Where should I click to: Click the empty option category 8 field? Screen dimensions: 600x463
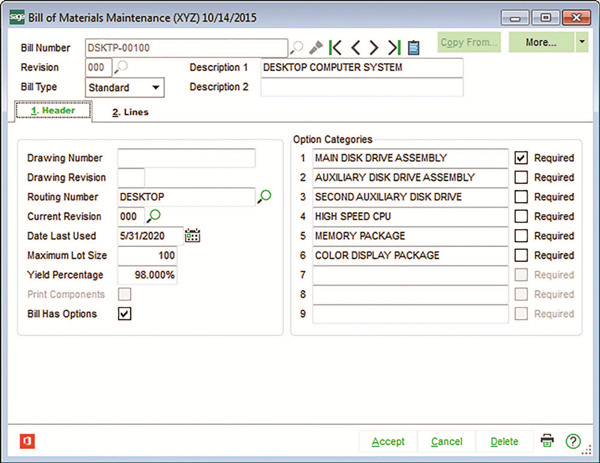pos(411,295)
